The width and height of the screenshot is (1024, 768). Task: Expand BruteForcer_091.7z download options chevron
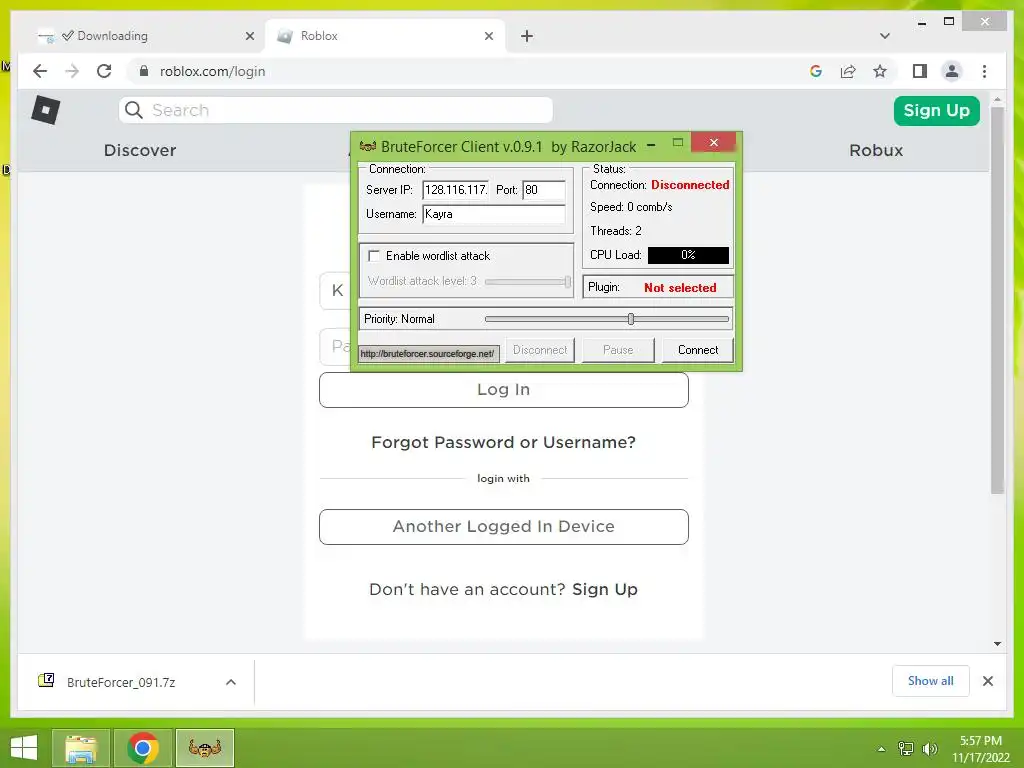(231, 682)
